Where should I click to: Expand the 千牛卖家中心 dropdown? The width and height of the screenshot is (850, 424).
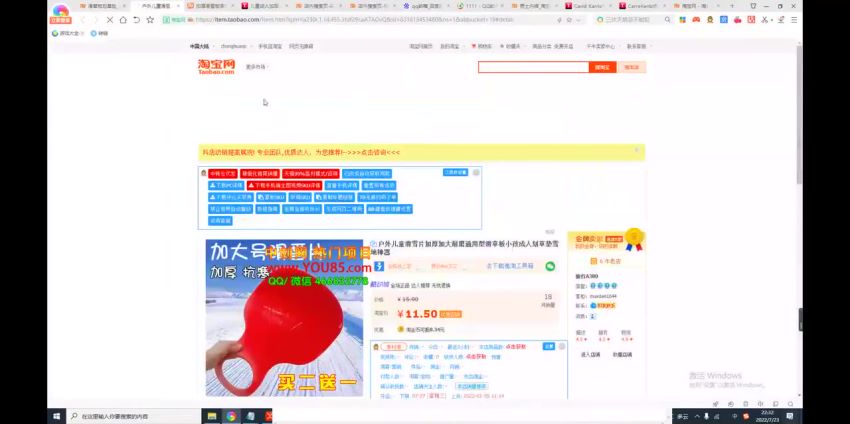click(x=602, y=47)
